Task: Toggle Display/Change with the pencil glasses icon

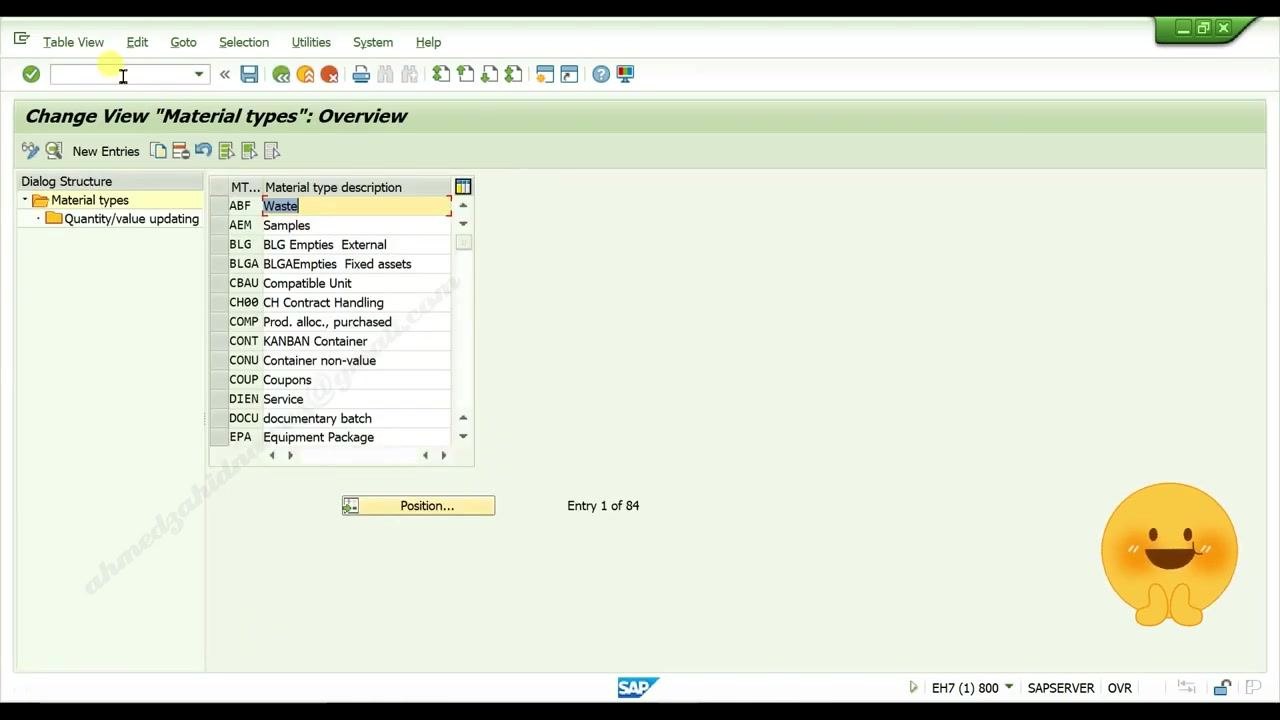Action: point(30,151)
